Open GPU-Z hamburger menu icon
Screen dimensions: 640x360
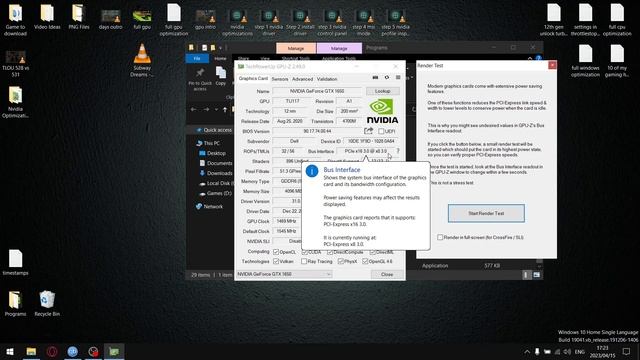[x=398, y=78]
